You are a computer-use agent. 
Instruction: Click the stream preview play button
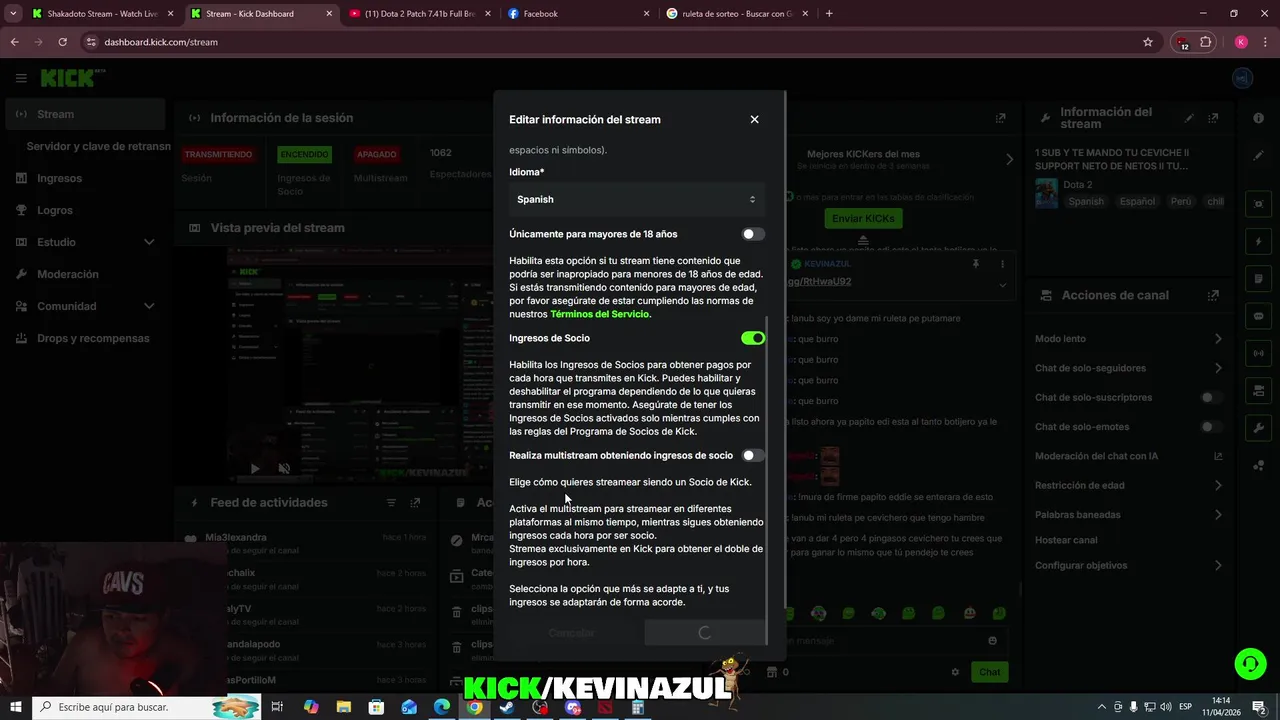pos(255,468)
